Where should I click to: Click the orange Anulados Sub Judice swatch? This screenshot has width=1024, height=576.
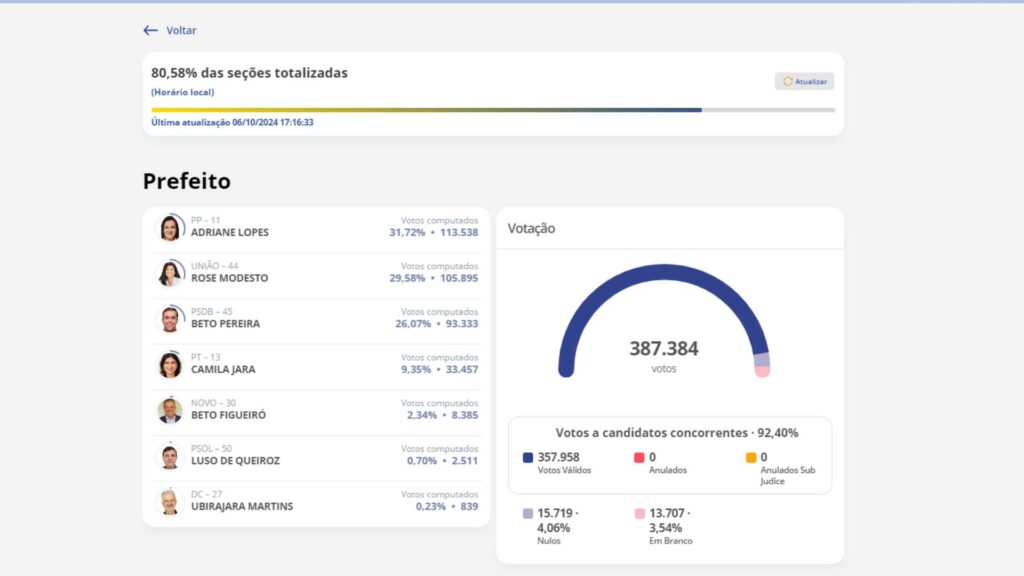point(750,458)
